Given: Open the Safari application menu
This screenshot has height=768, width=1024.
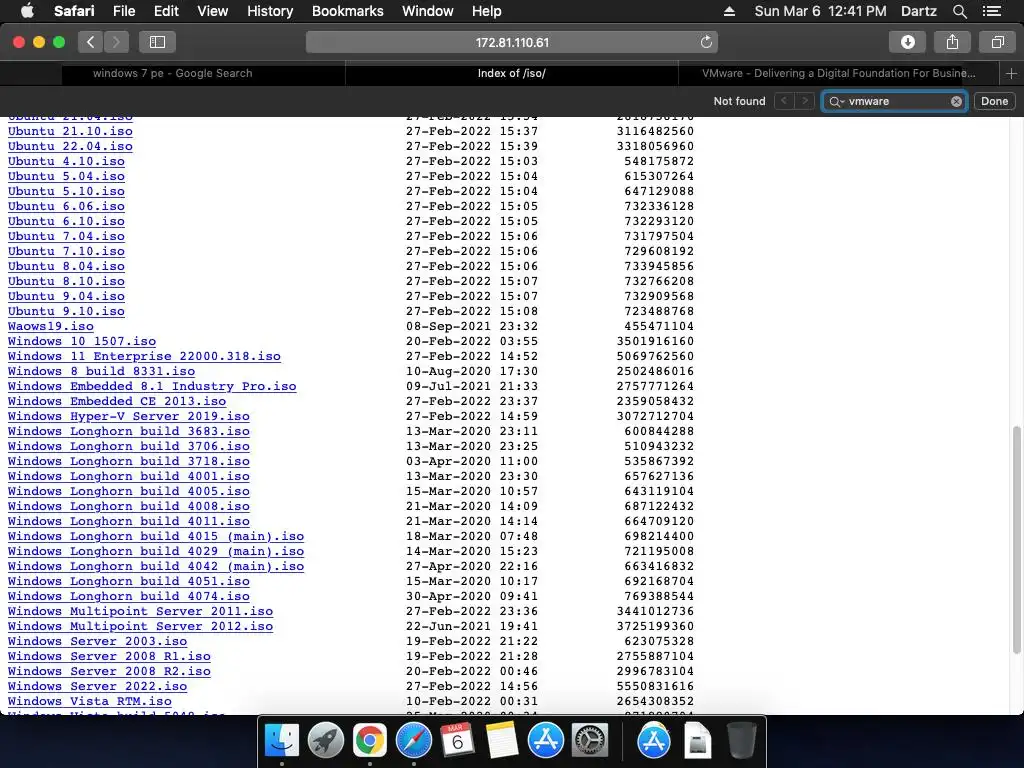Looking at the screenshot, I should tap(74, 11).
